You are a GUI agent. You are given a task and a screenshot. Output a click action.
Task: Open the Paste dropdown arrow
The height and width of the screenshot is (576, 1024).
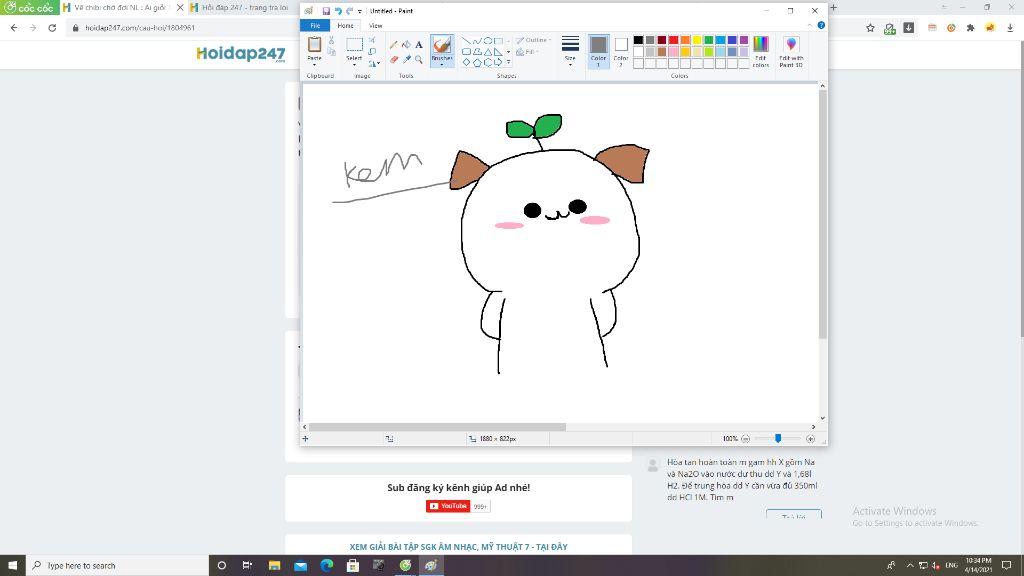coord(314,65)
